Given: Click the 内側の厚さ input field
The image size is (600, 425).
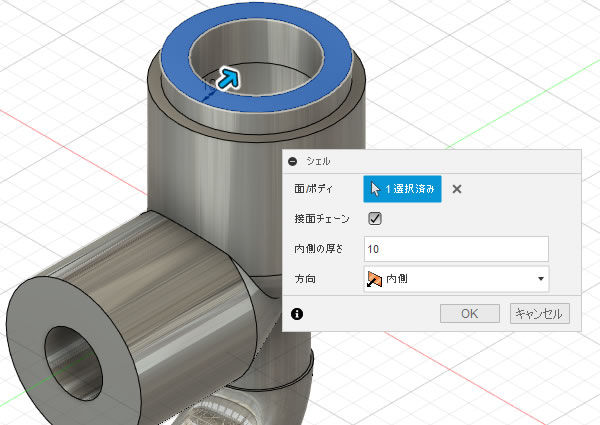Looking at the screenshot, I should click(x=456, y=249).
